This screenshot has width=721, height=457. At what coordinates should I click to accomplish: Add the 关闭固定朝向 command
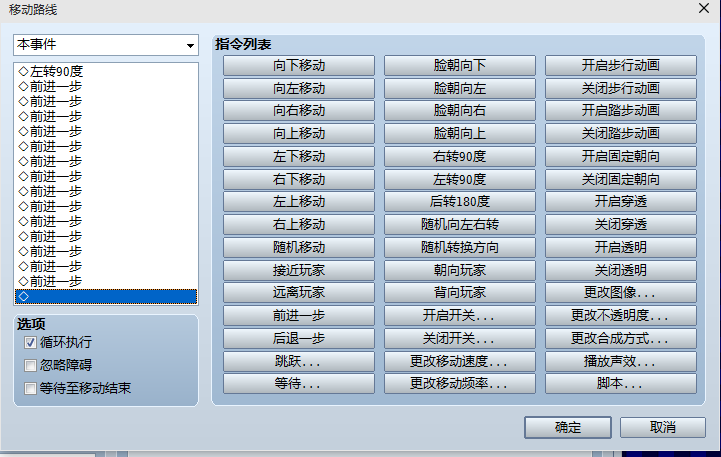(x=621, y=179)
